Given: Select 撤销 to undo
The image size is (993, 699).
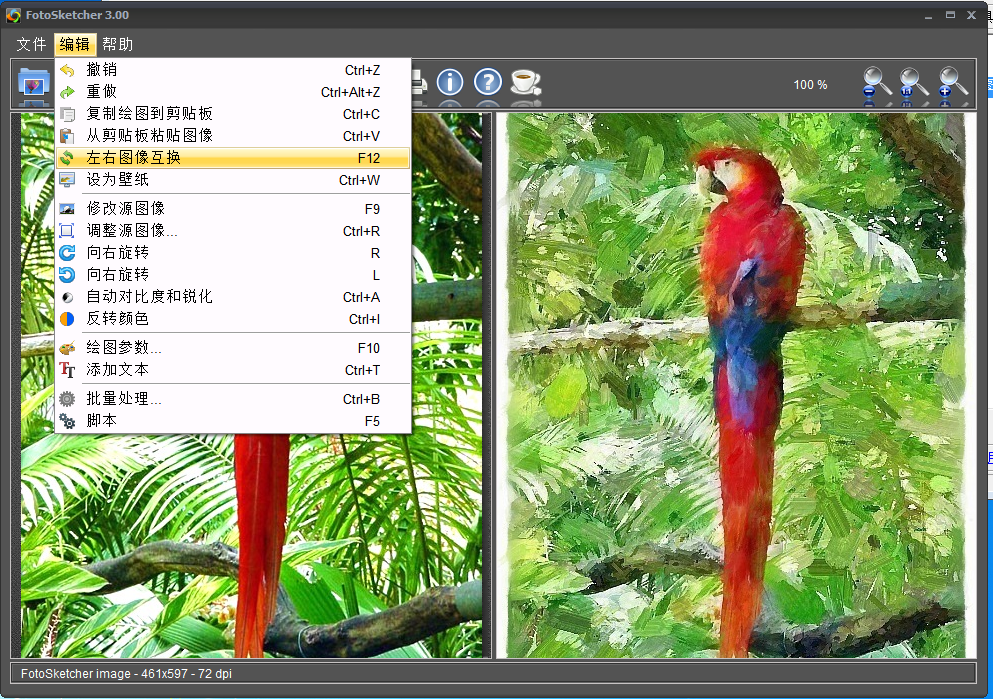Looking at the screenshot, I should click(101, 70).
